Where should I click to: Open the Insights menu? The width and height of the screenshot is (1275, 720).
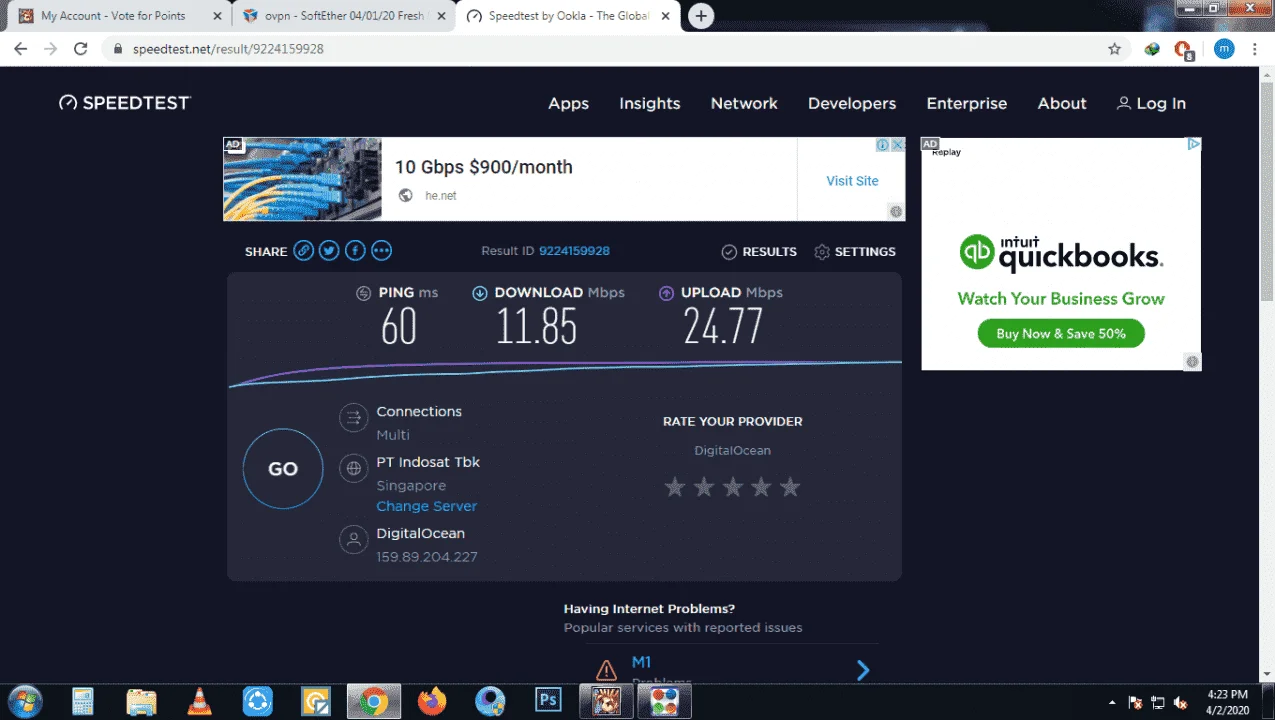tap(649, 103)
